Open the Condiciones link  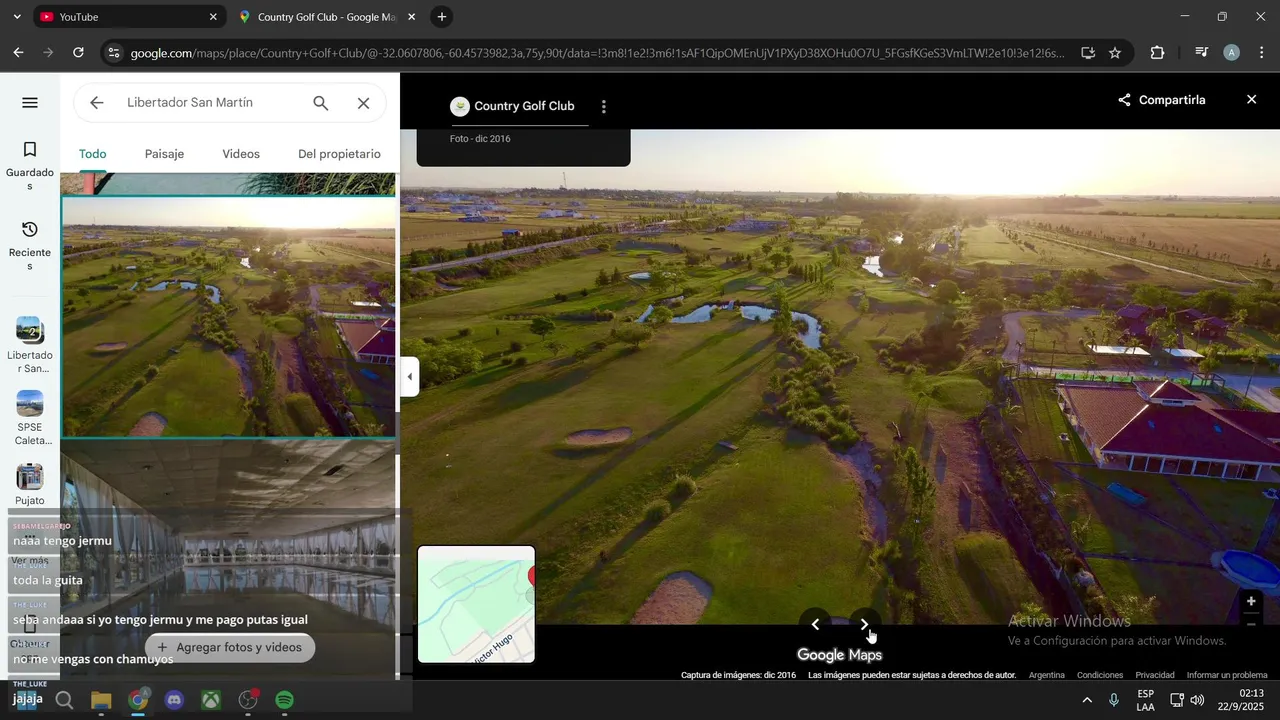coord(1100,675)
